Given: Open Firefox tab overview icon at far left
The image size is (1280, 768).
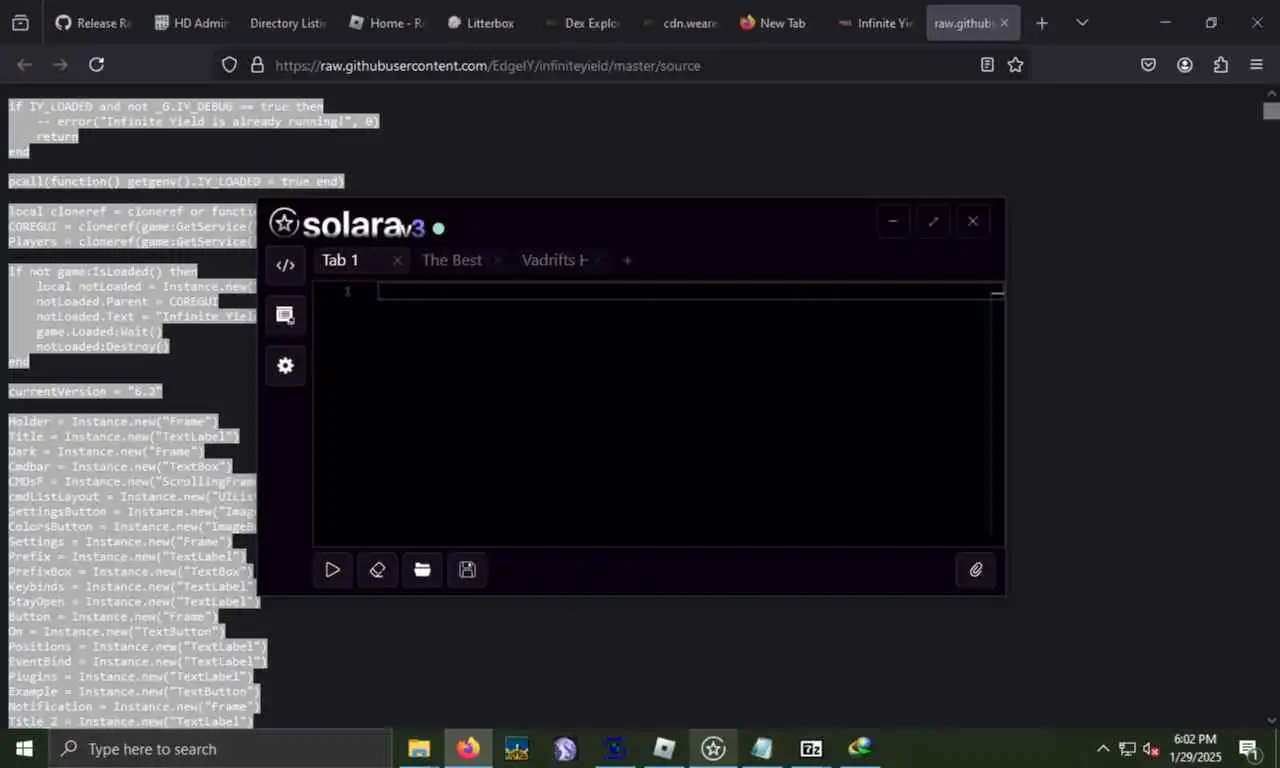Looking at the screenshot, I should 20,23.
